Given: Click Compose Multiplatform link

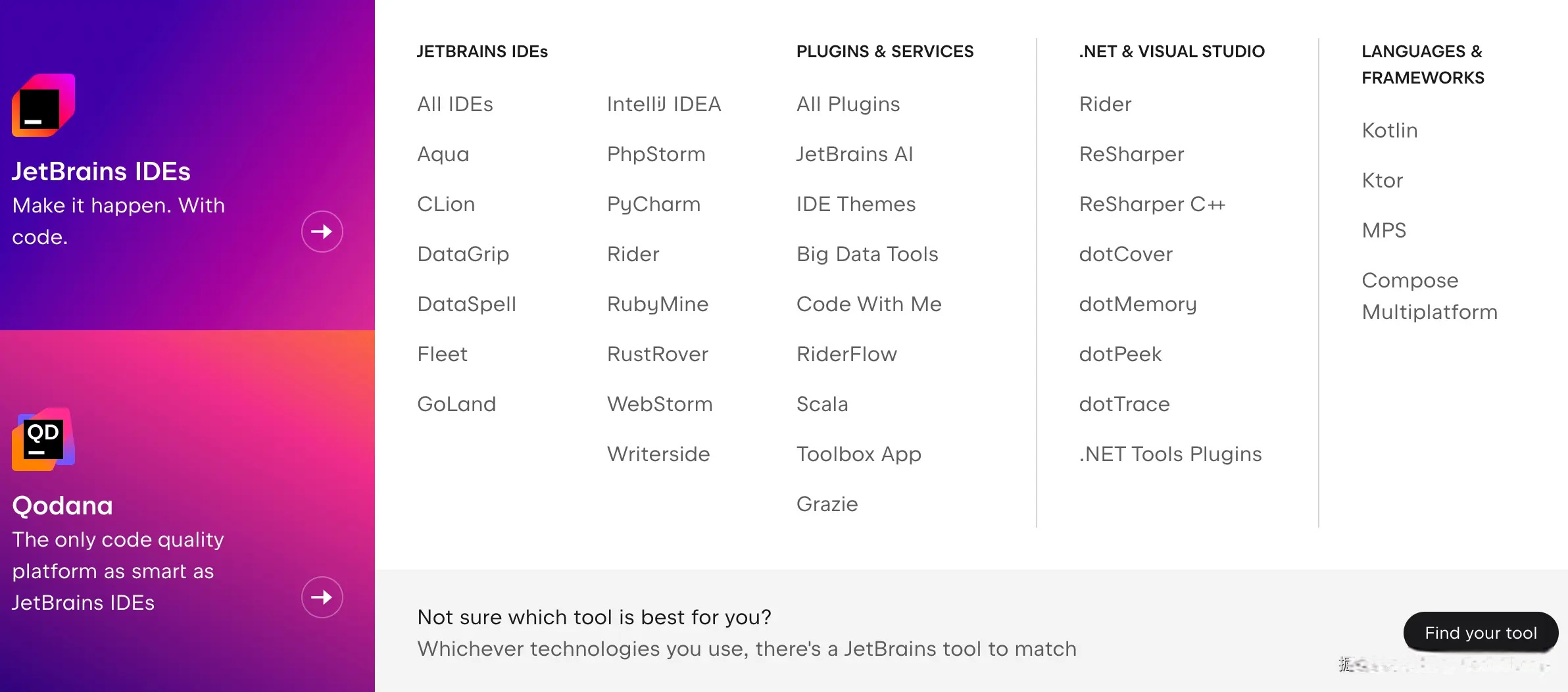Looking at the screenshot, I should (1429, 296).
